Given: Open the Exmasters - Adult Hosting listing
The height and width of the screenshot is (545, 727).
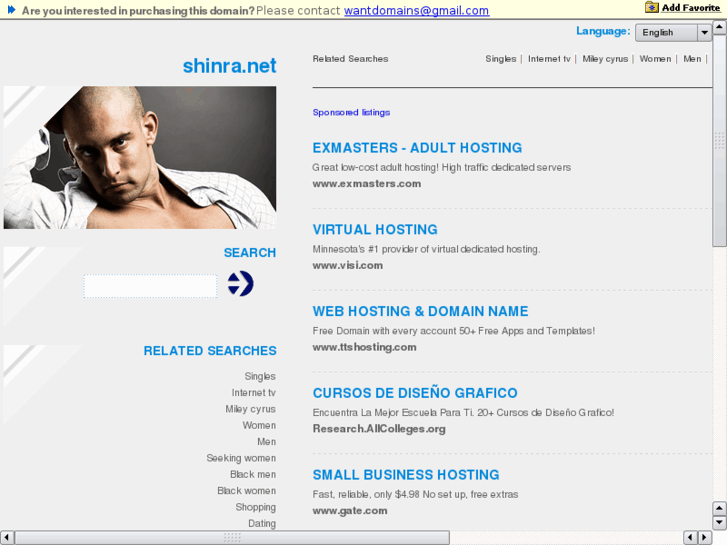Looking at the screenshot, I should [417, 148].
